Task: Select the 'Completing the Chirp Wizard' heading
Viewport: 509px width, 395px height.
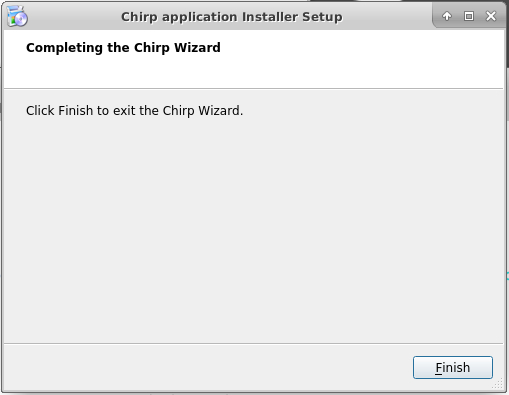Action: [x=123, y=48]
